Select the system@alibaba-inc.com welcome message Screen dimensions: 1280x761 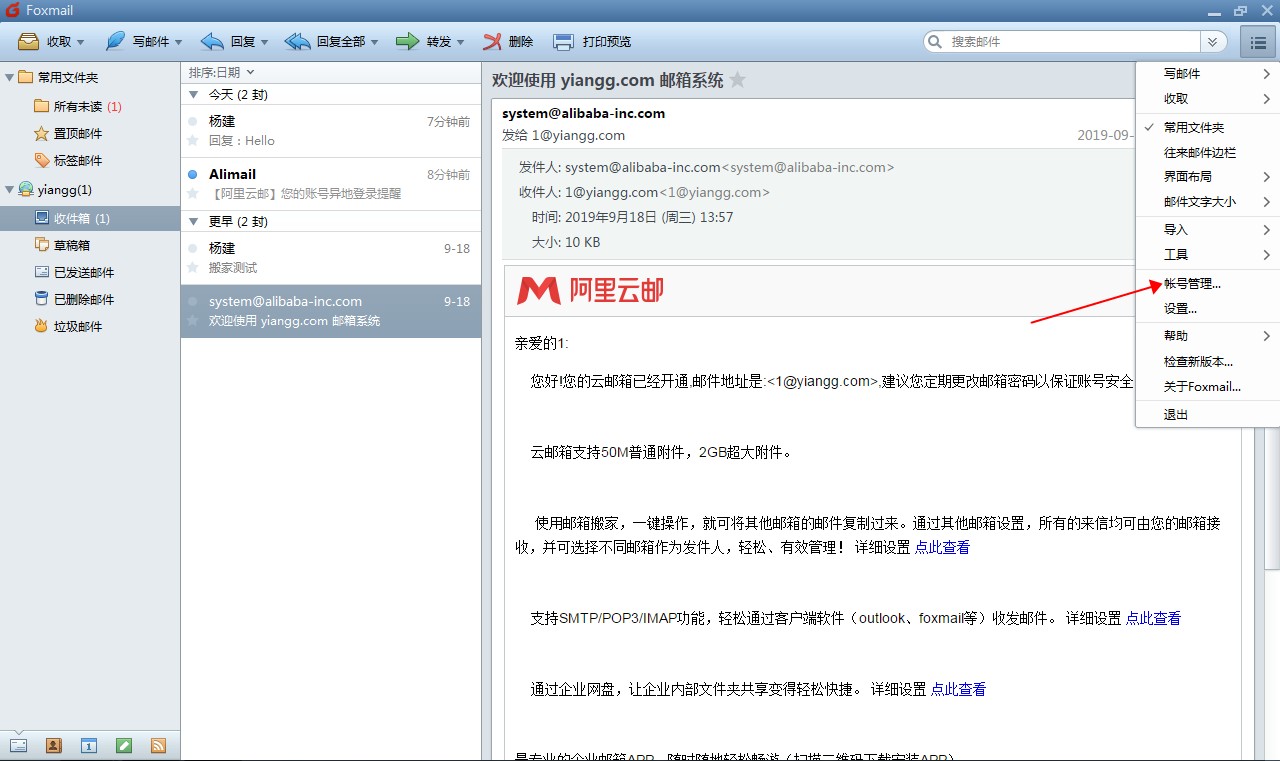pyautogui.click(x=331, y=311)
